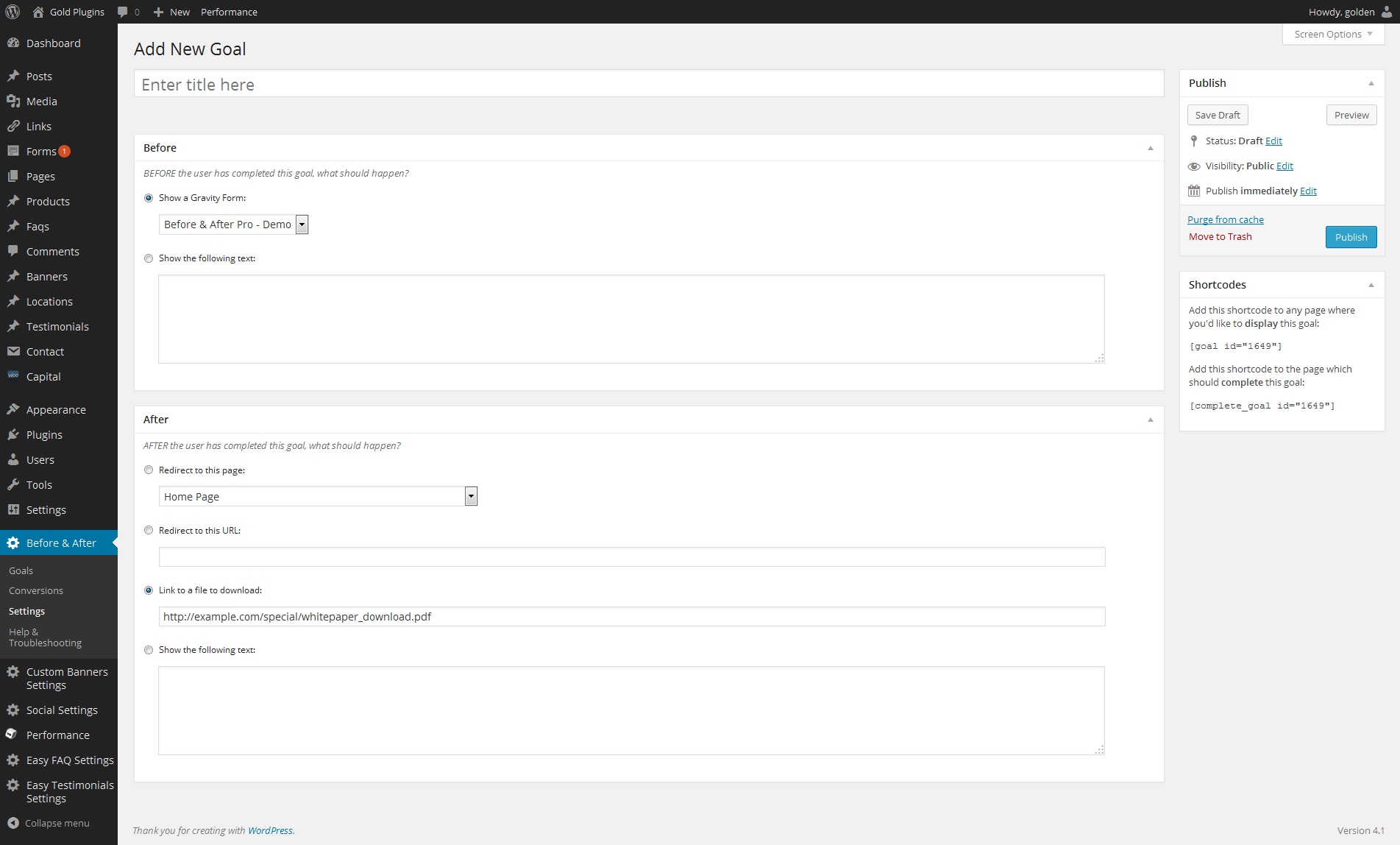Select the 'Redirect to this page' option
The width and height of the screenshot is (1400, 845).
click(149, 470)
